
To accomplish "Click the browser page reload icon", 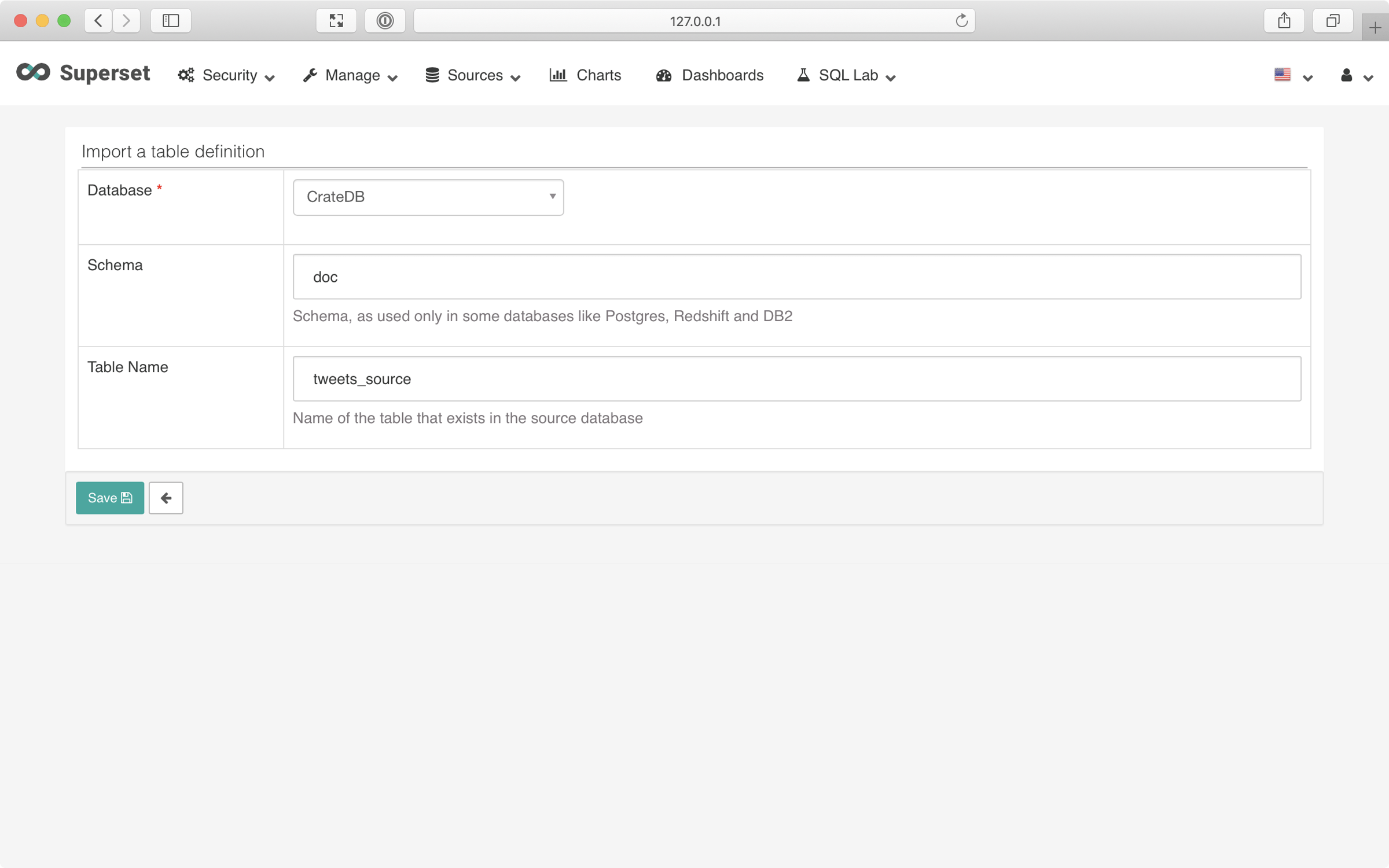I will (962, 21).
